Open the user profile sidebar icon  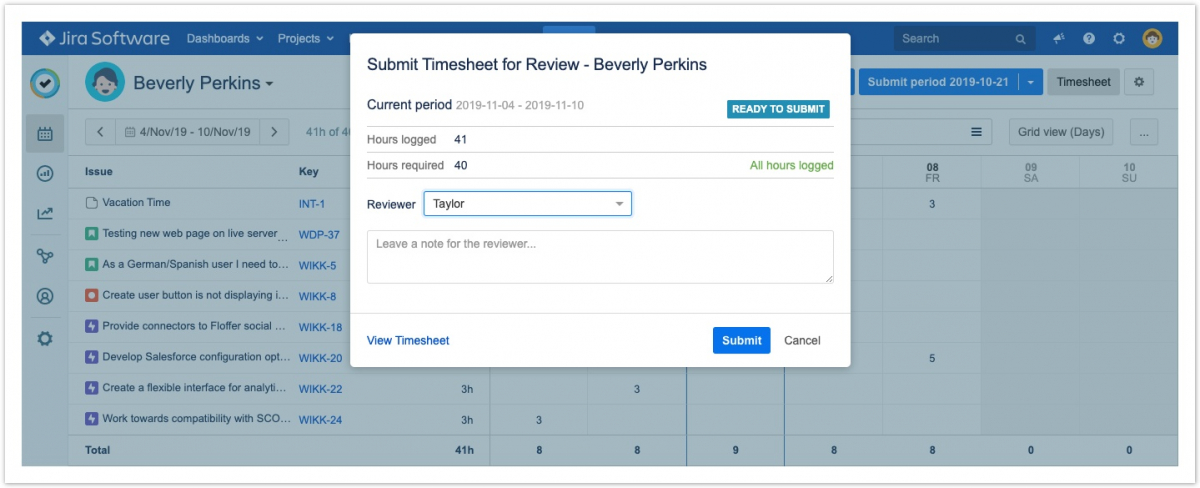[x=45, y=296]
